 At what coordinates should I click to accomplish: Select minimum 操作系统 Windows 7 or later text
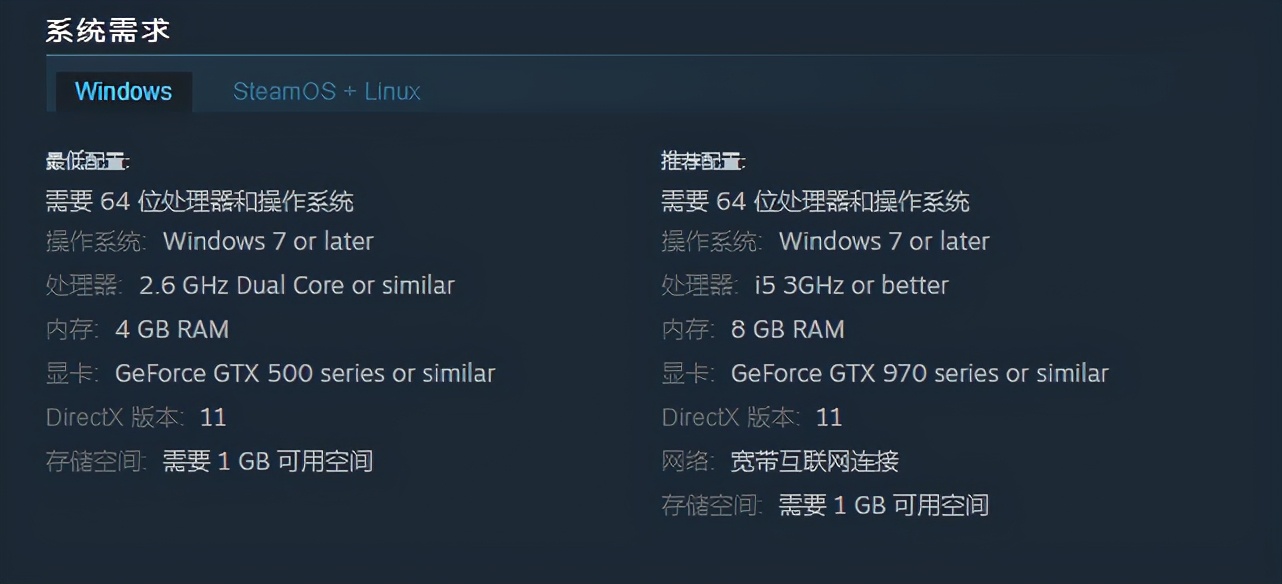pos(210,241)
